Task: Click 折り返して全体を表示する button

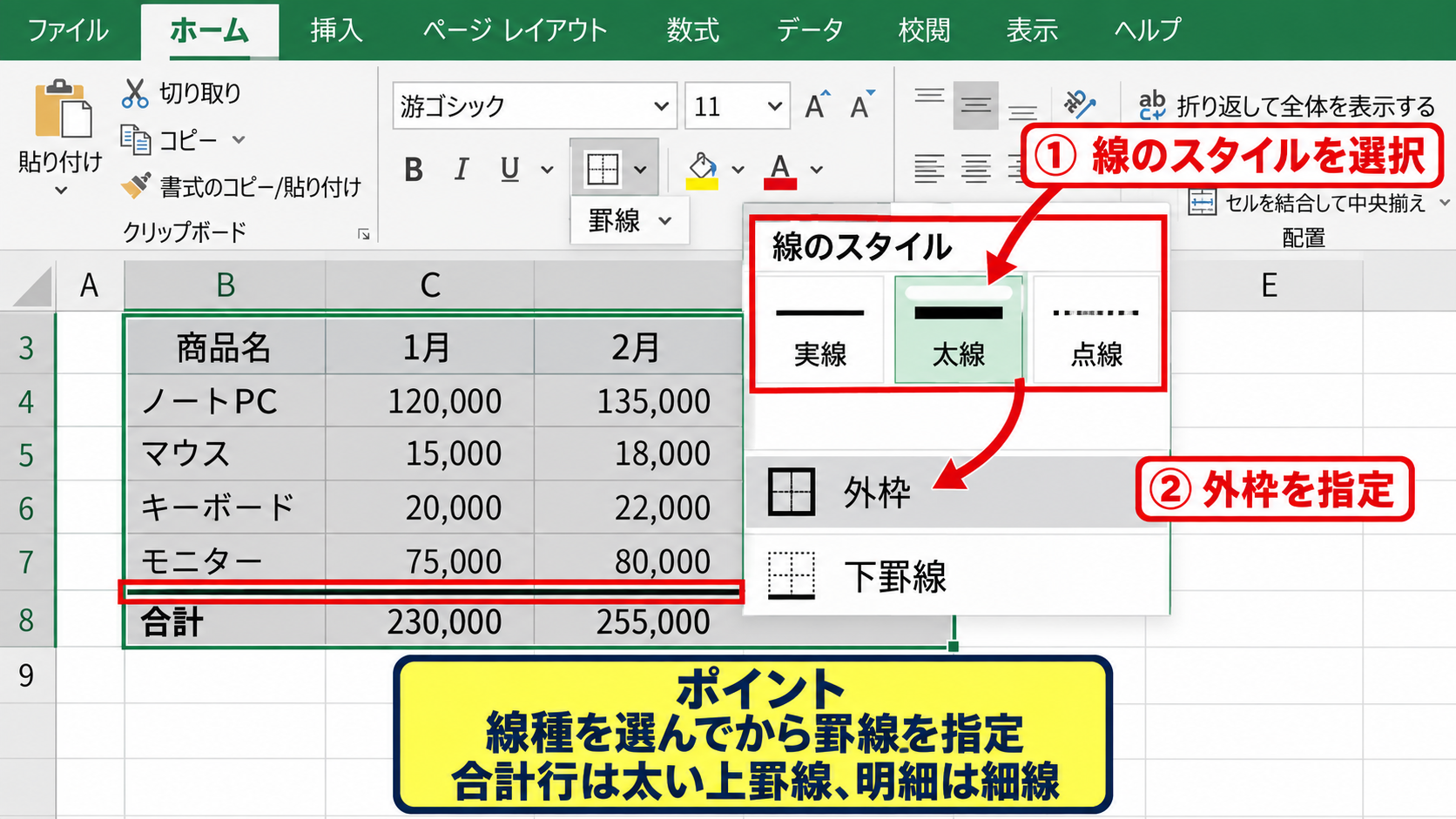Action: coord(1305,106)
